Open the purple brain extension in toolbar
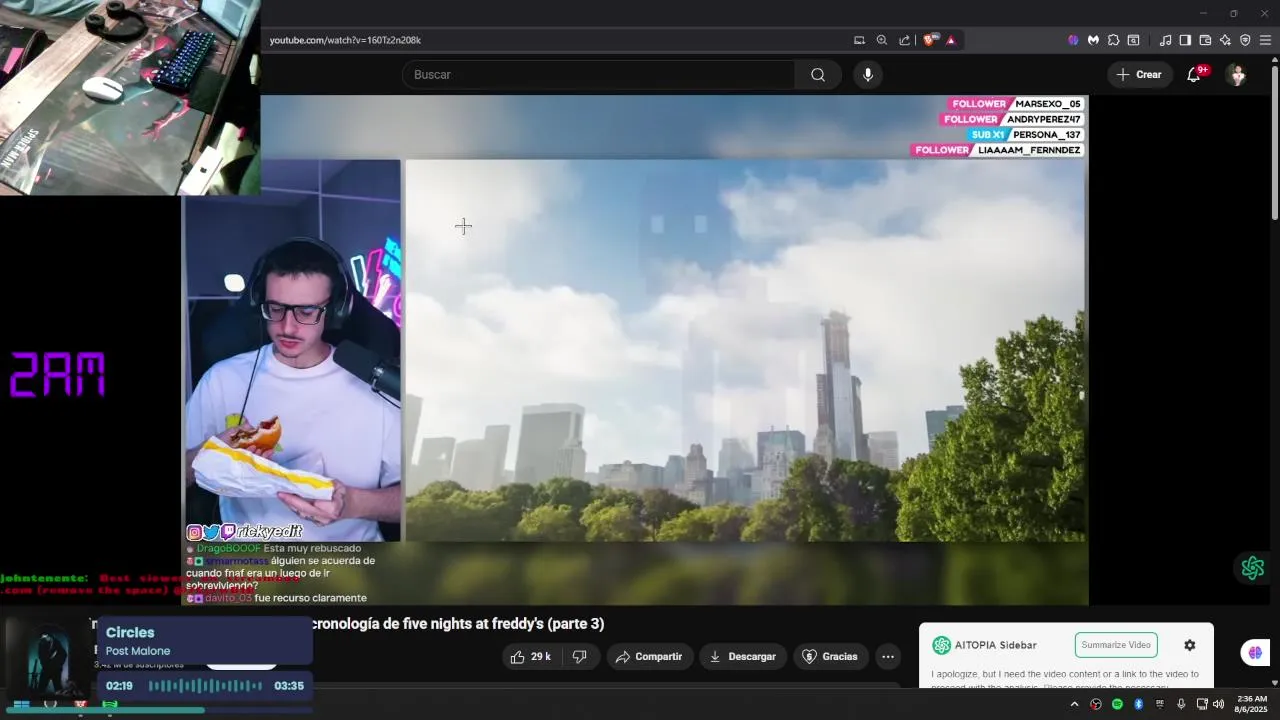The image size is (1280, 720). 1073,40
